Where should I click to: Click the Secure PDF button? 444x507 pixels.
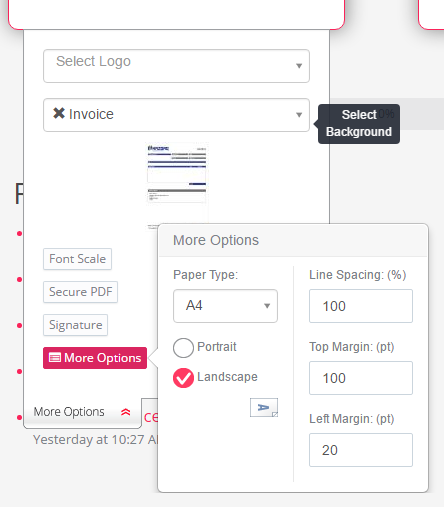(x=80, y=292)
